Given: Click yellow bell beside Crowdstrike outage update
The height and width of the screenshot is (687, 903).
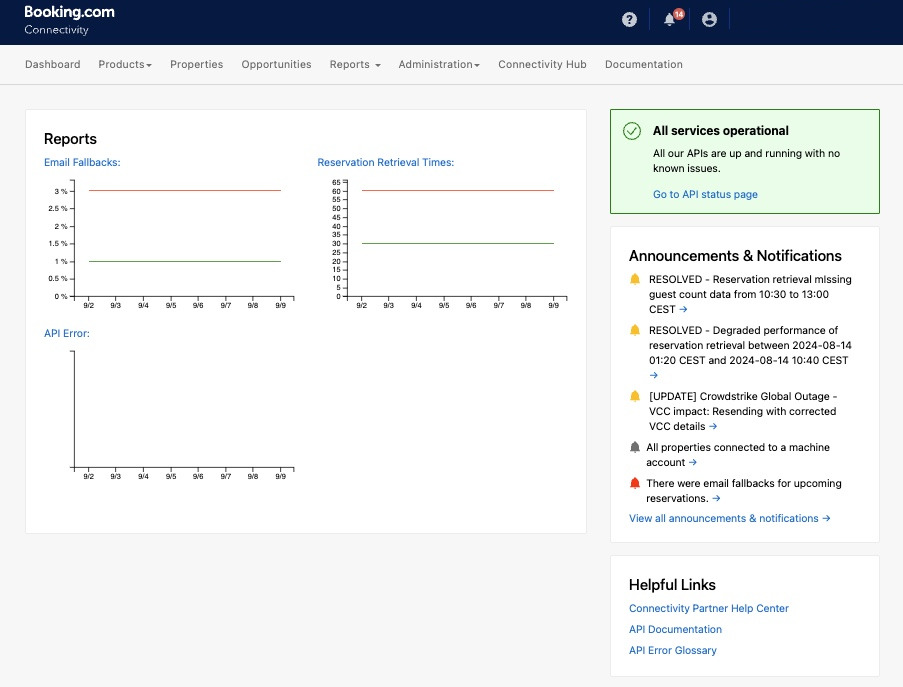Looking at the screenshot, I should click(635, 396).
